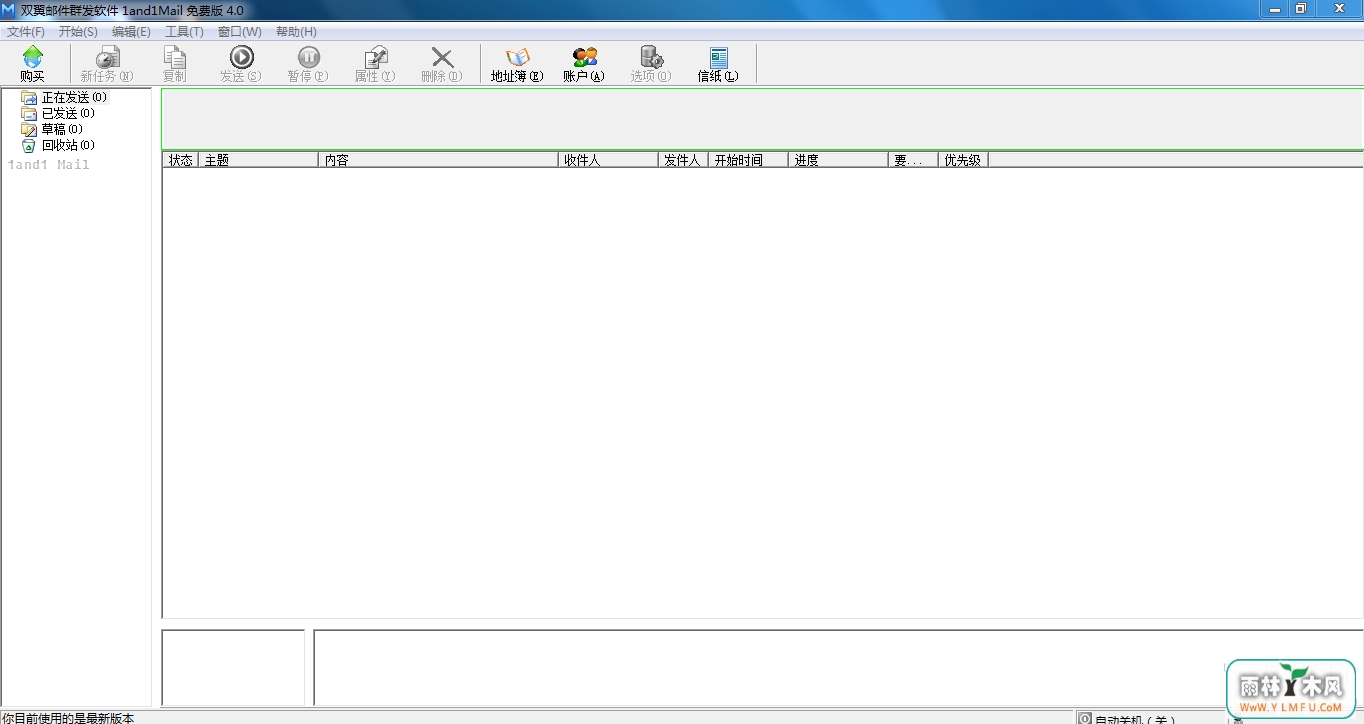This screenshot has height=724, width=1364.
Task: Sort by the 发件人 column header
Action: [x=684, y=160]
